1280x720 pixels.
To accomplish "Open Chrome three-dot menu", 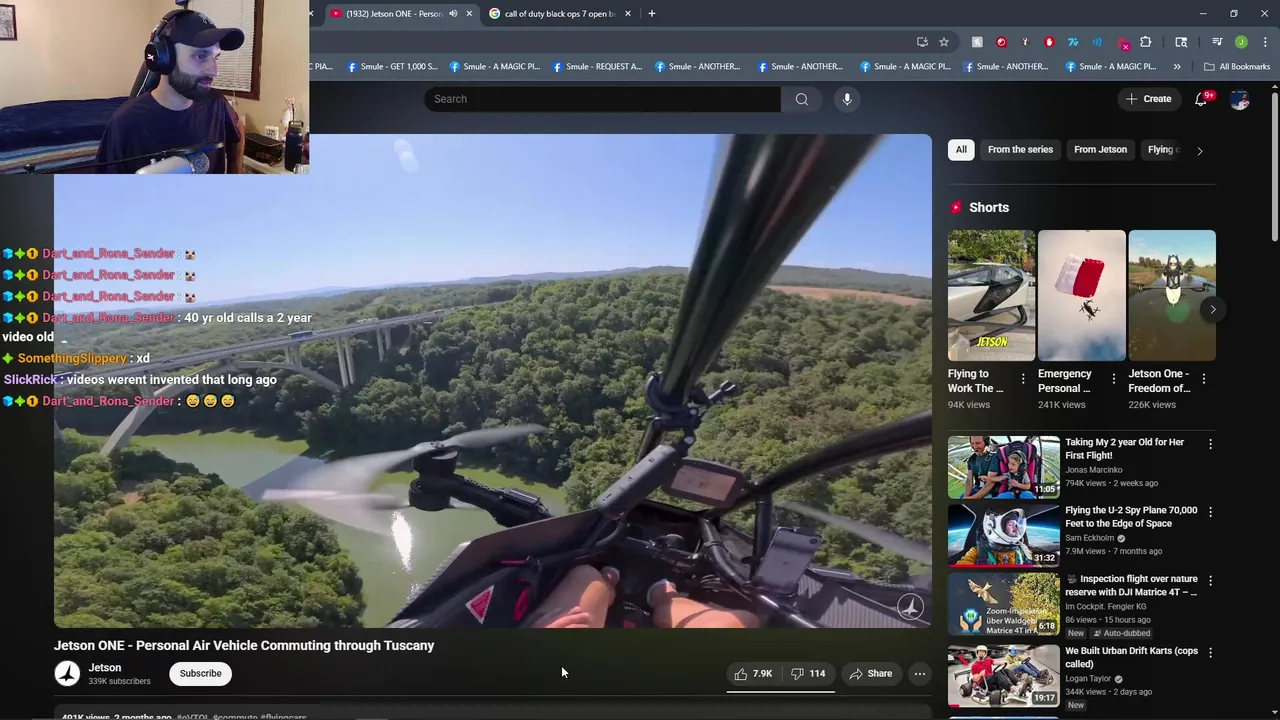I will pos(1265,42).
